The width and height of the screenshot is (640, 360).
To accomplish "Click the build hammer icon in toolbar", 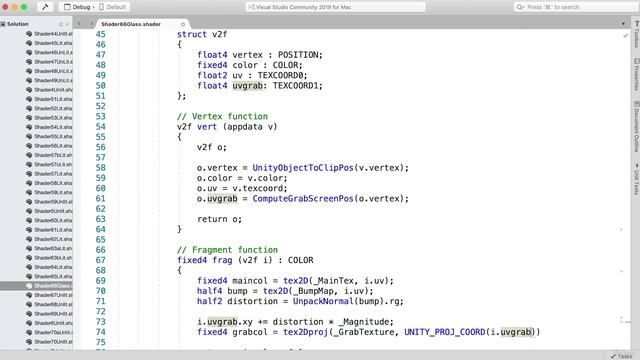I will pos(45,7).
